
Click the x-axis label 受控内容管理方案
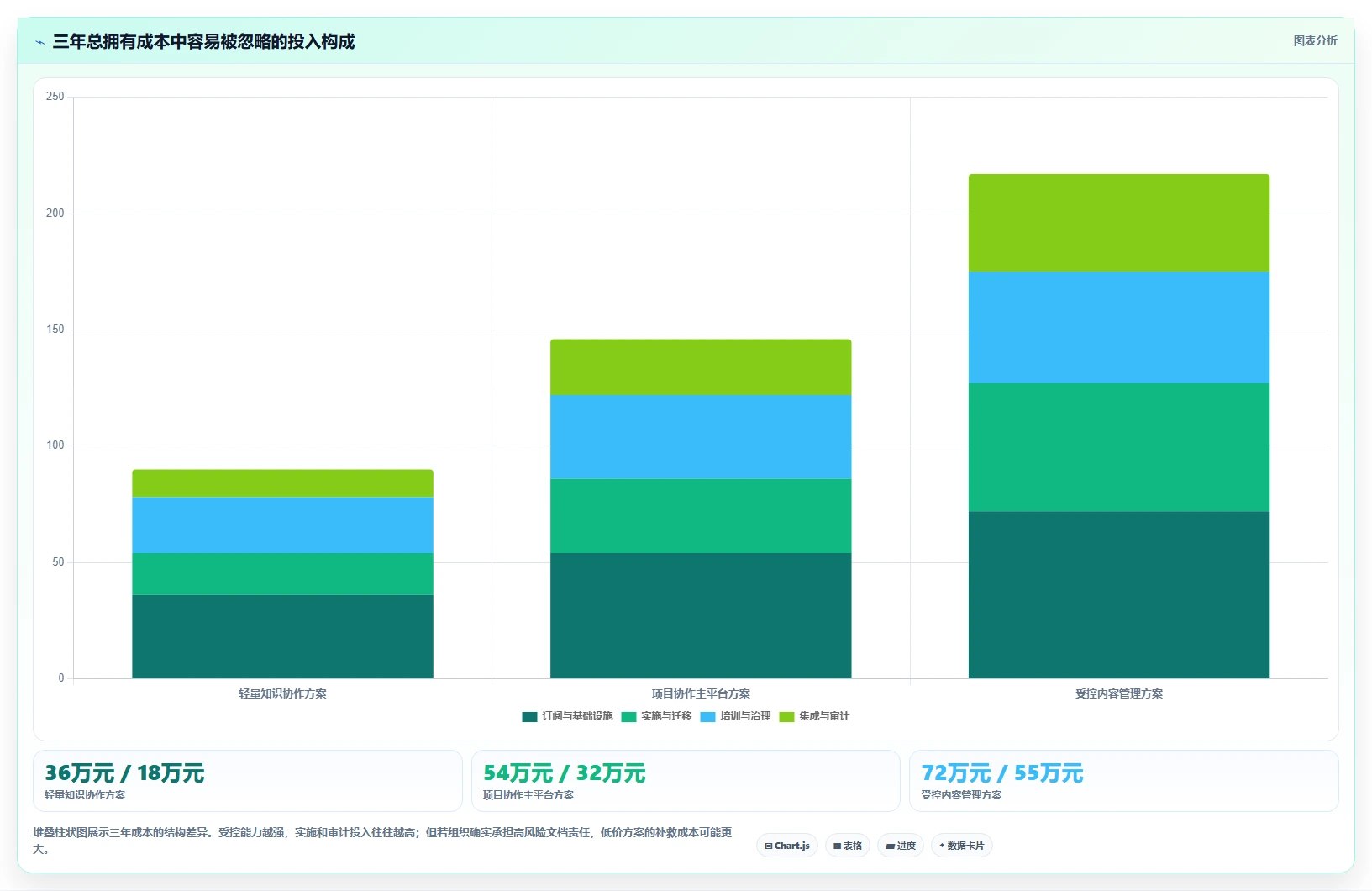pyautogui.click(x=1119, y=694)
